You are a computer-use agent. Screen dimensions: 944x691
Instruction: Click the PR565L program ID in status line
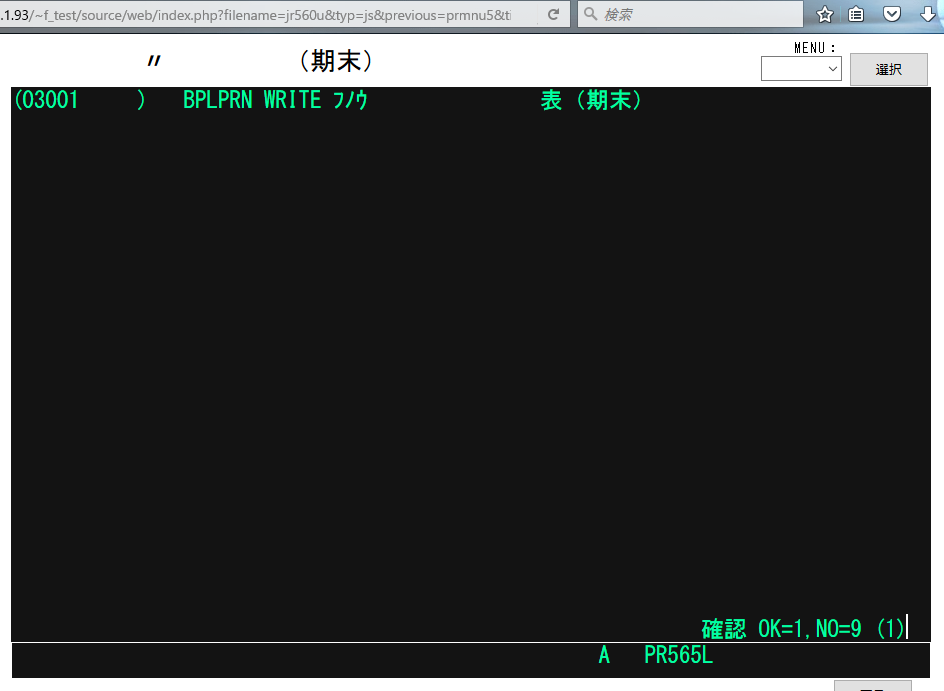click(678, 656)
